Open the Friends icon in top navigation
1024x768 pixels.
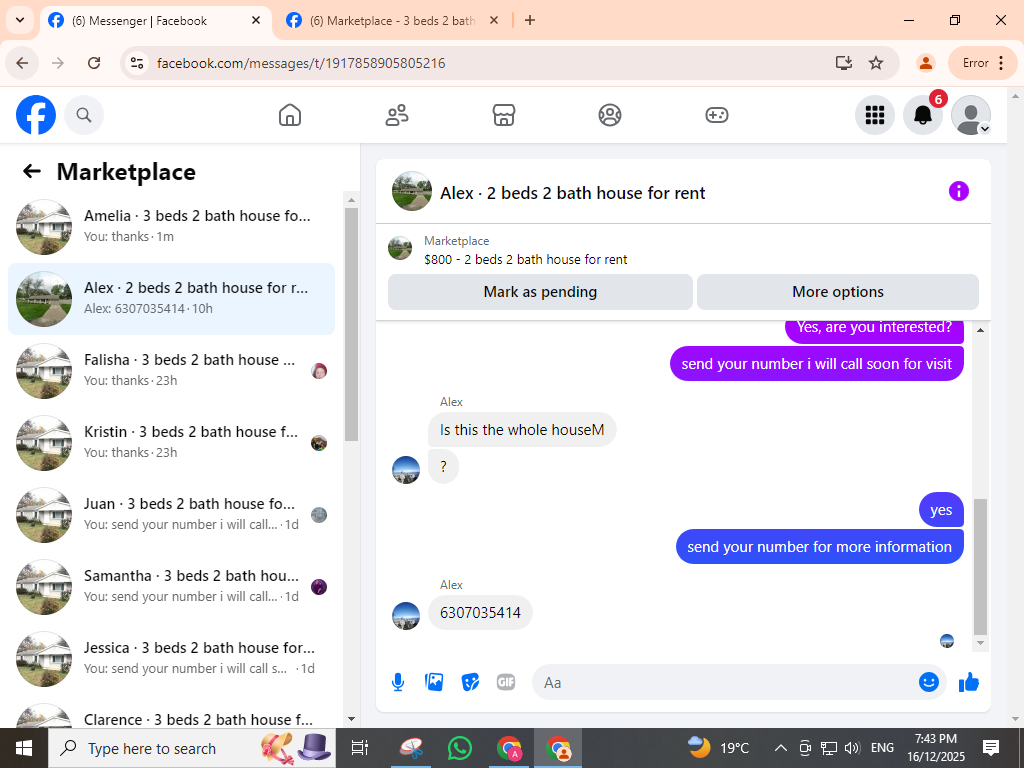tap(396, 115)
